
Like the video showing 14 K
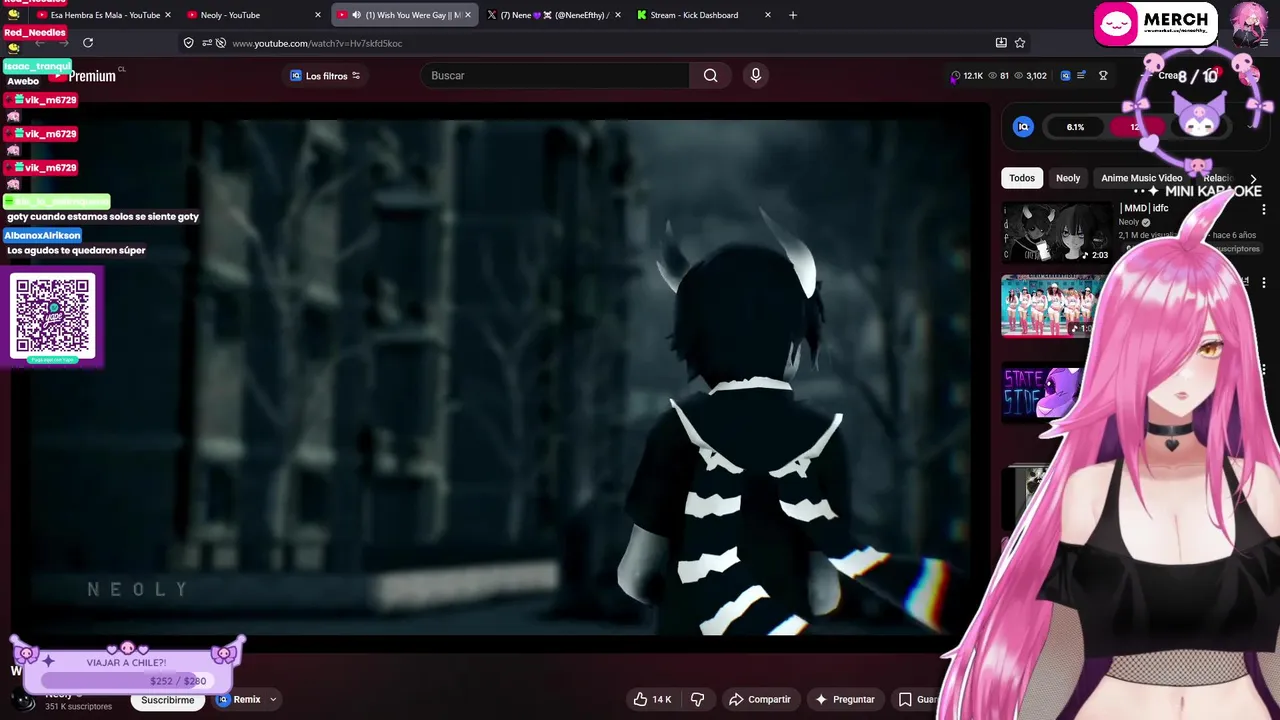click(652, 700)
